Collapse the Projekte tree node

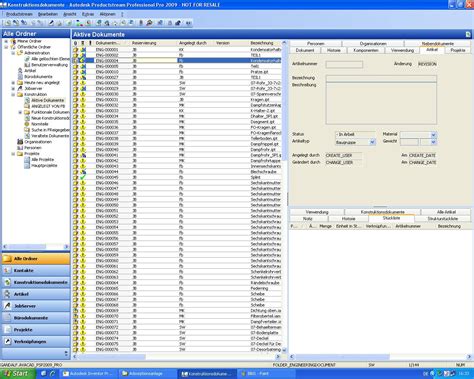point(13,154)
